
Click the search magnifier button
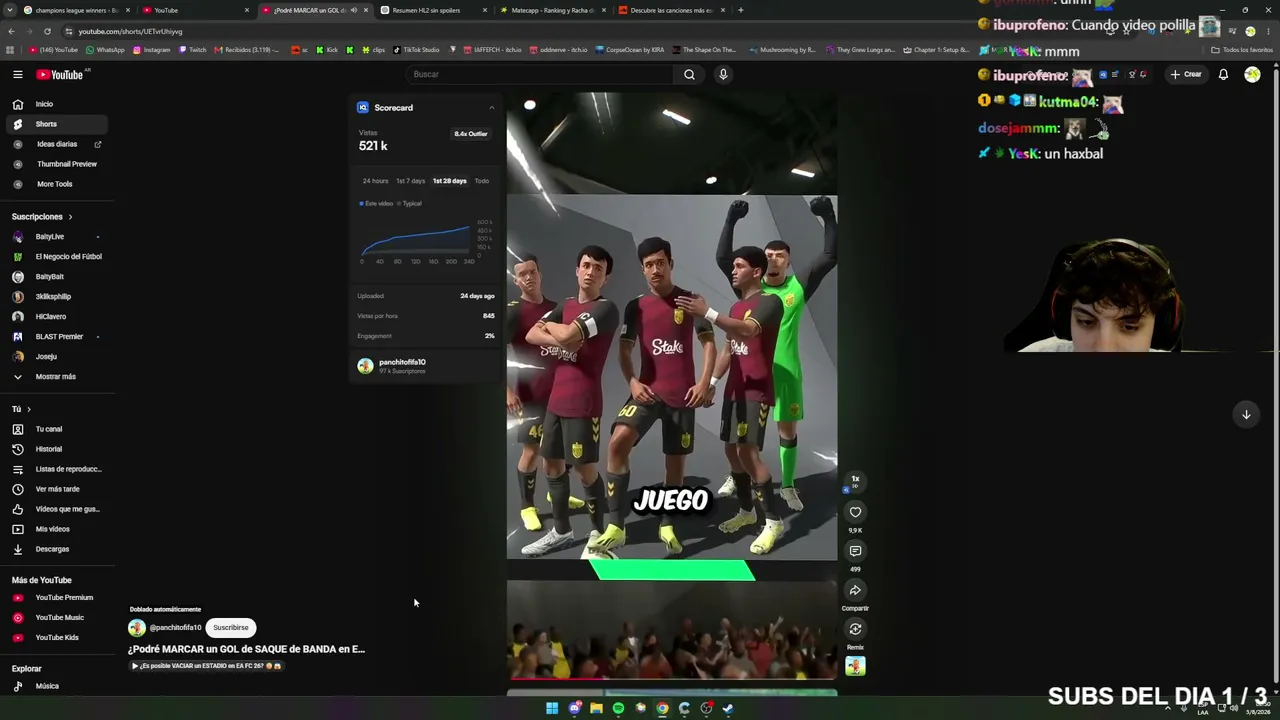(689, 74)
